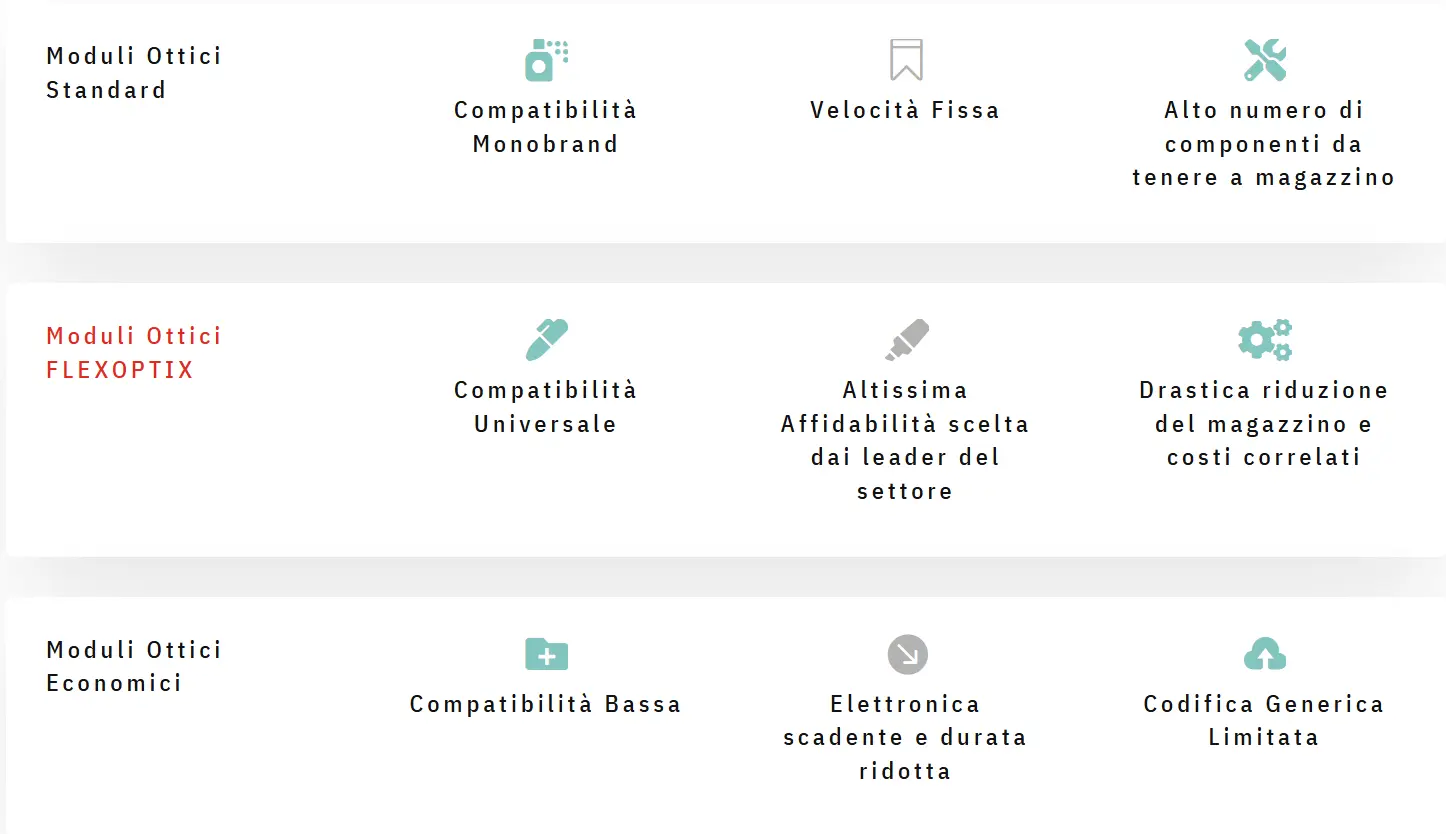Image resolution: width=1446 pixels, height=834 pixels.
Task: Click the gray highlighter marker icon
Action: click(907, 340)
